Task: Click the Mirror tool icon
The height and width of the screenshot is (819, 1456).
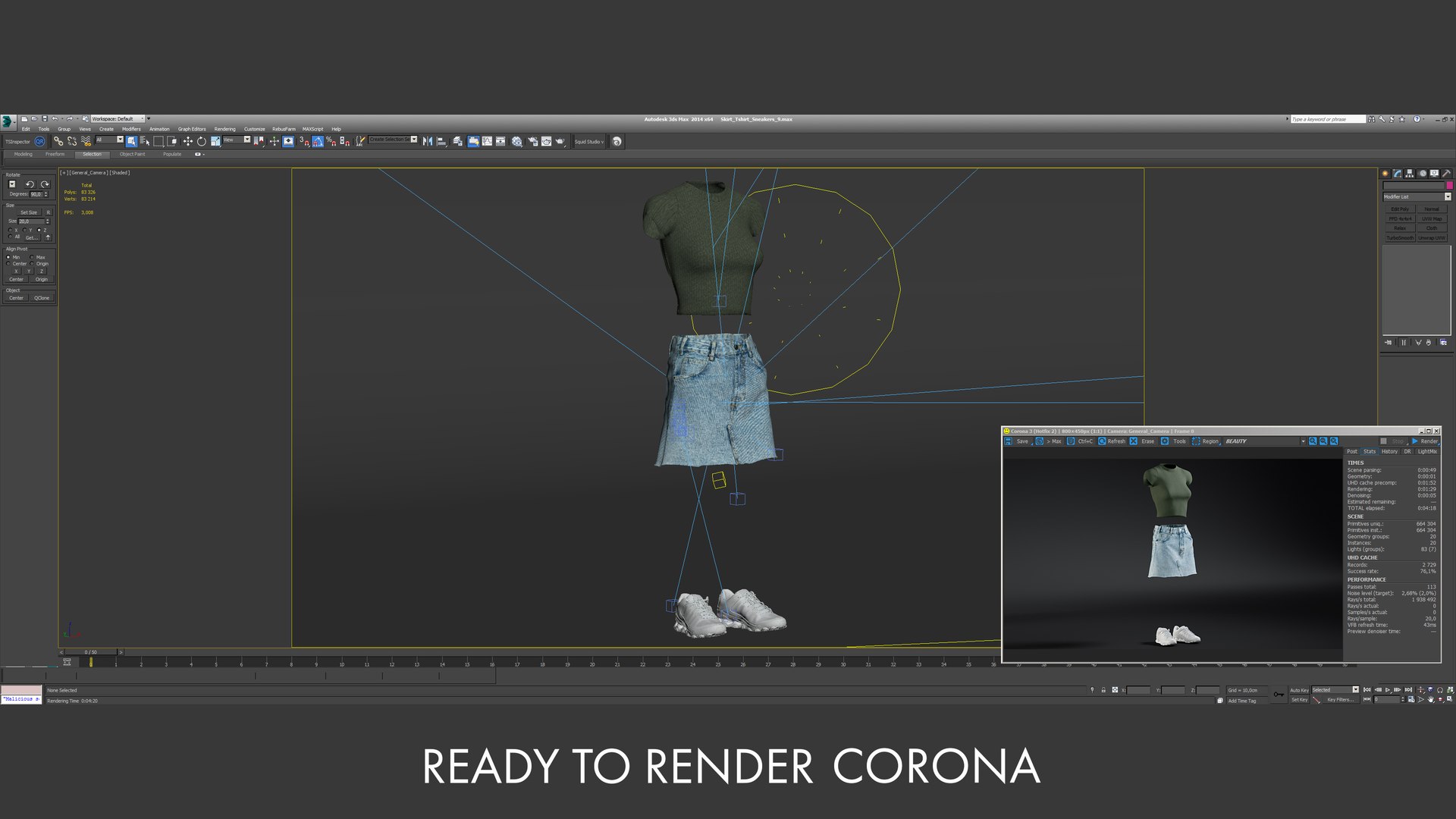Action: pos(427,142)
